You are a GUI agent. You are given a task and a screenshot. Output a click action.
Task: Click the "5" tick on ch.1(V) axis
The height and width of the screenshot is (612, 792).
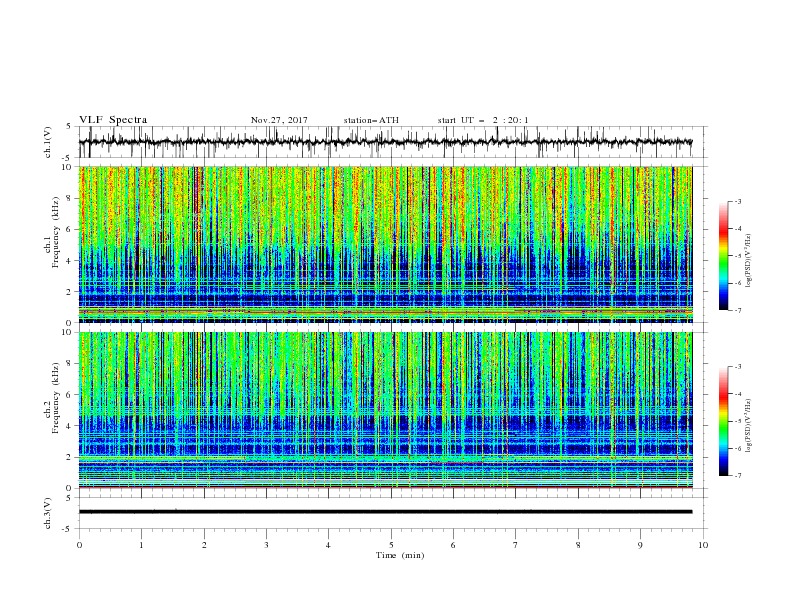point(69,127)
